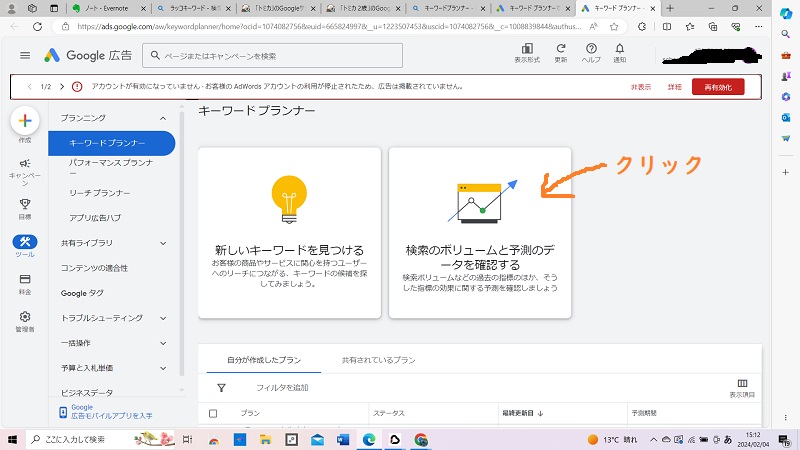
Task: Click フィルタを追加 filter field
Action: pos(282,388)
